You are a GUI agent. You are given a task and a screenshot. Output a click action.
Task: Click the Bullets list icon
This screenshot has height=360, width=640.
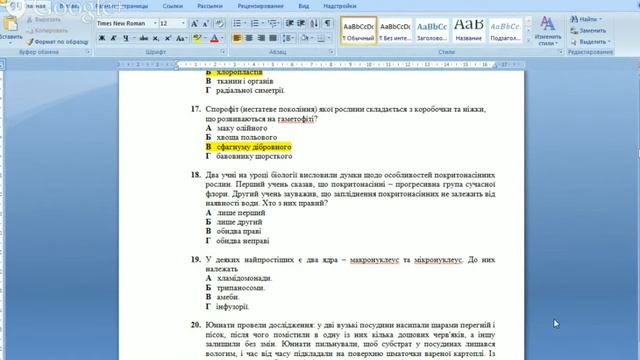pos(237,24)
